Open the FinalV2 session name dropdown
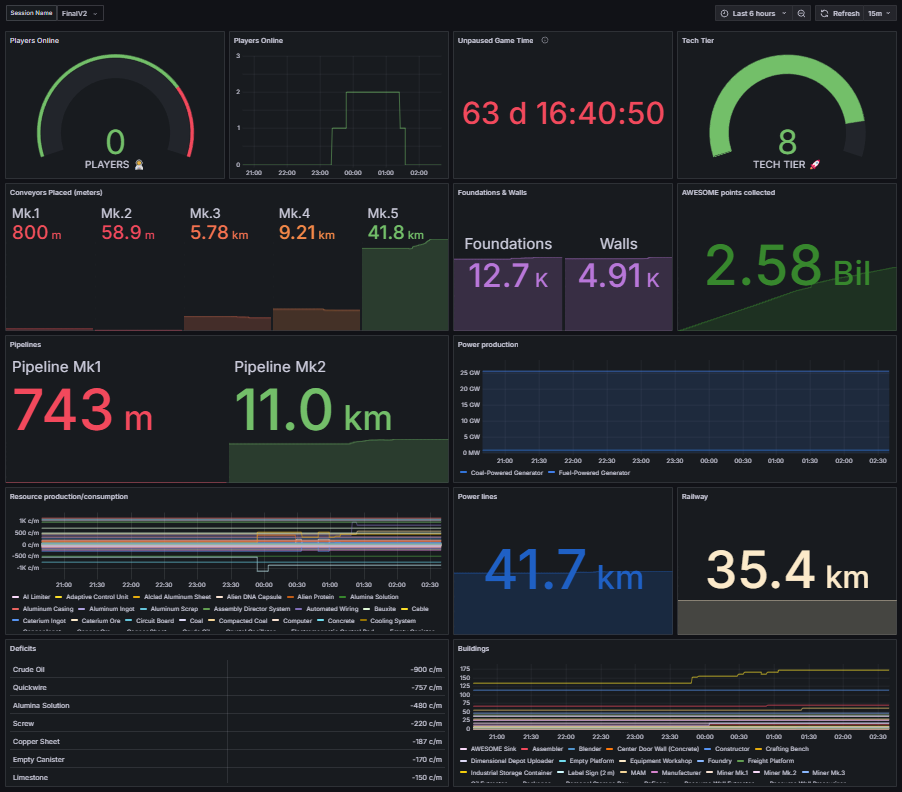This screenshot has height=792, width=902. pos(80,13)
